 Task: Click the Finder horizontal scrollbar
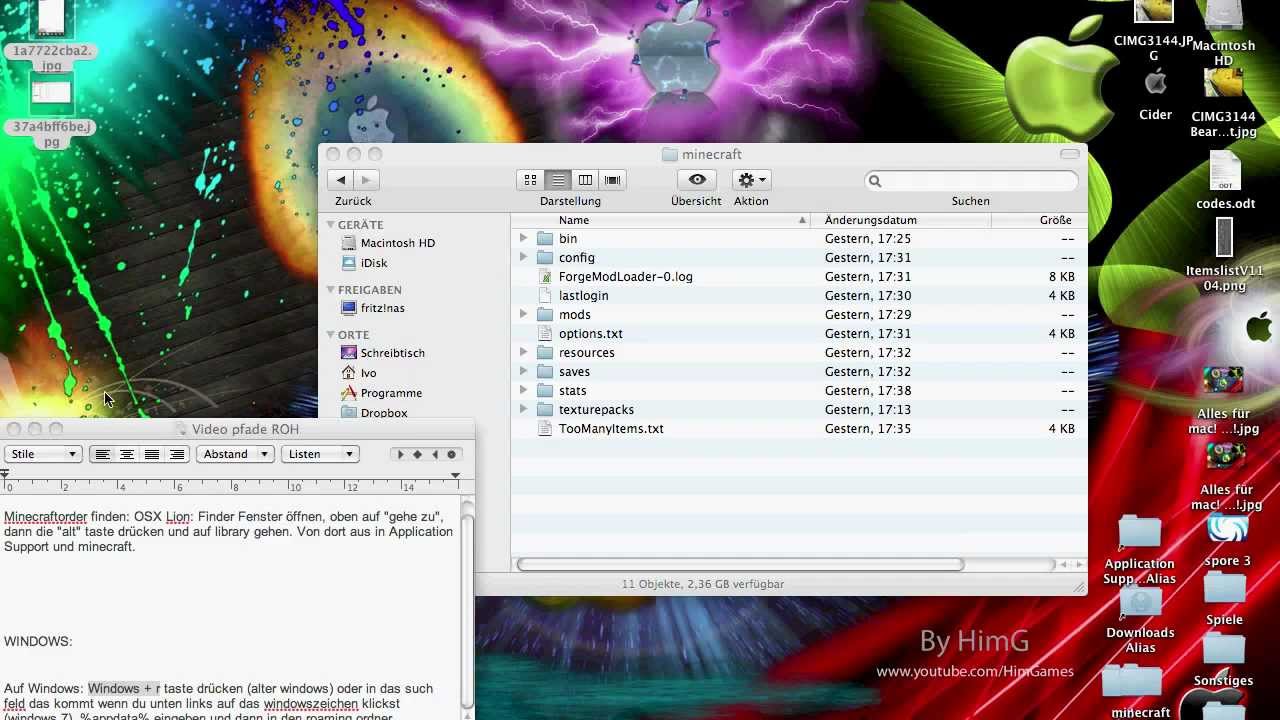pyautogui.click(x=740, y=565)
